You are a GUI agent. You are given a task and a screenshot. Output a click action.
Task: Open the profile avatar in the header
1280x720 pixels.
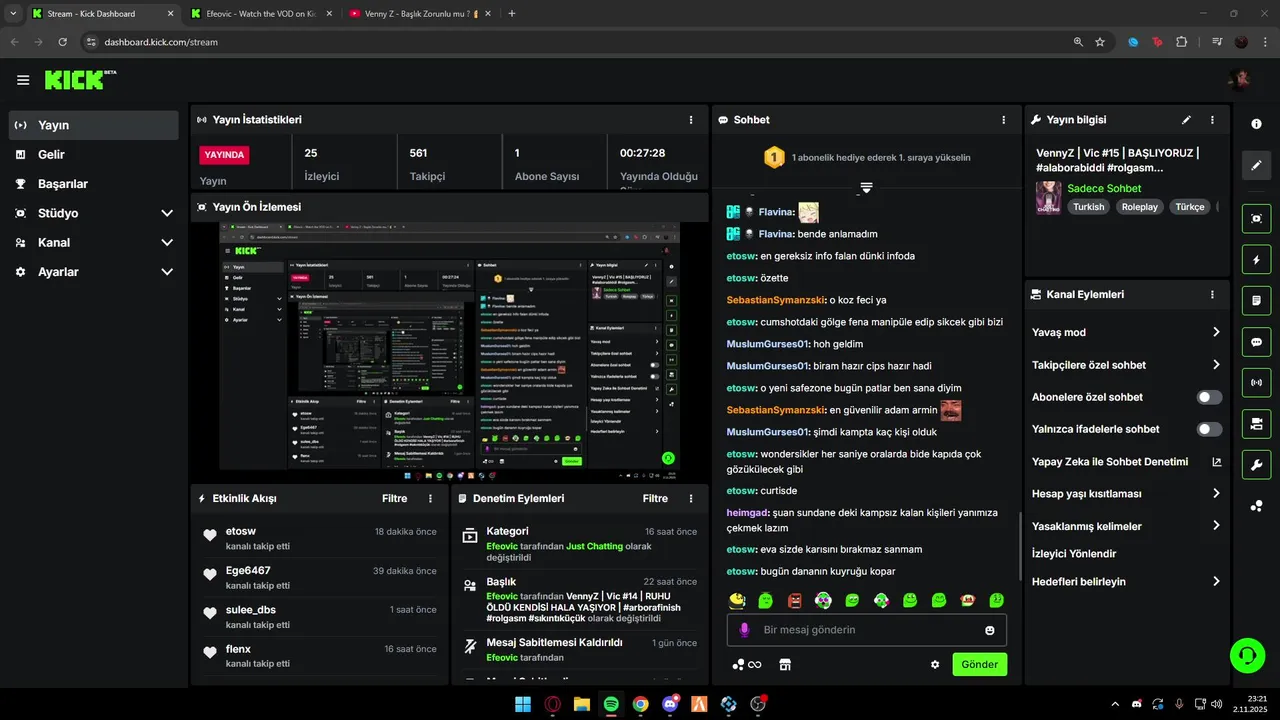[x=1239, y=80]
